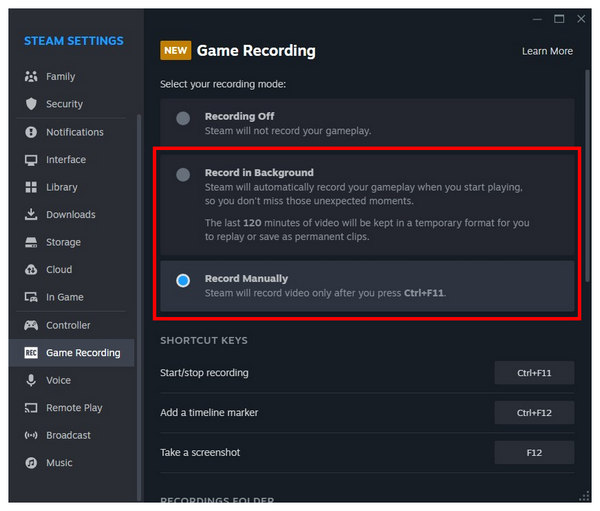Click the Remote Play cast icon
This screenshot has height=511, width=600.
coord(31,408)
